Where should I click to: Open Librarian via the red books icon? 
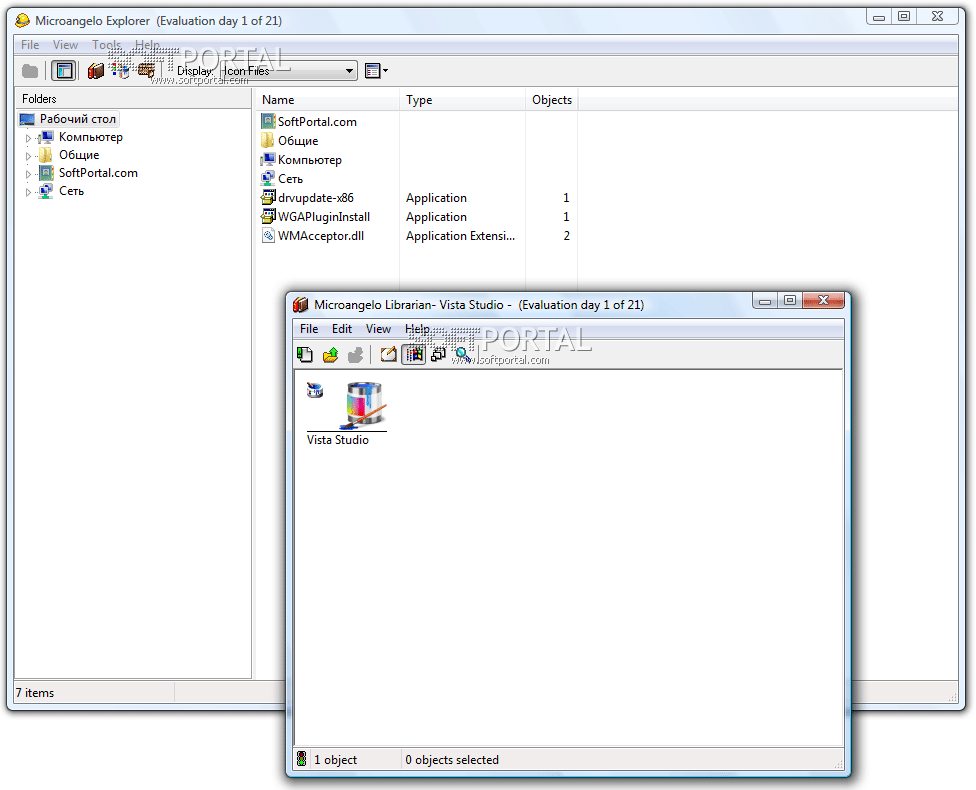pyautogui.click(x=95, y=71)
